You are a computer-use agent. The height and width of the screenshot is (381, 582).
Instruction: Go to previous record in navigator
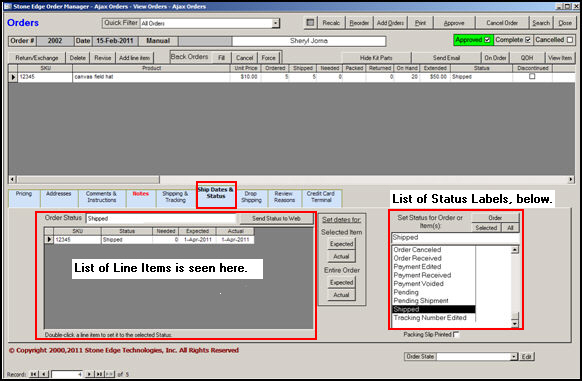(x=44, y=374)
